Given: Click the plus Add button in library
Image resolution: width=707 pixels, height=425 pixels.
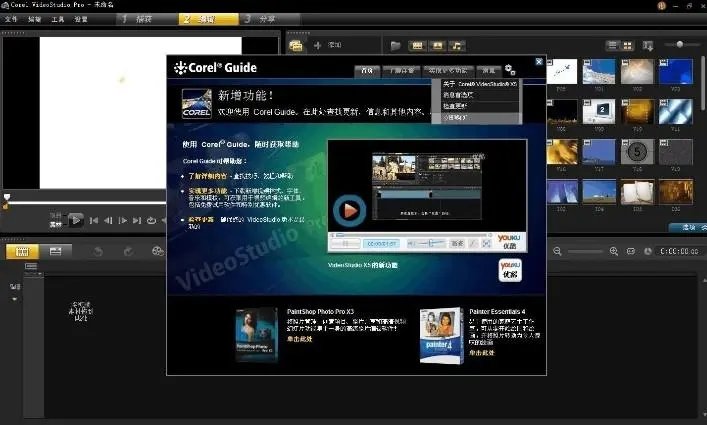Looking at the screenshot, I should pyautogui.click(x=328, y=45).
